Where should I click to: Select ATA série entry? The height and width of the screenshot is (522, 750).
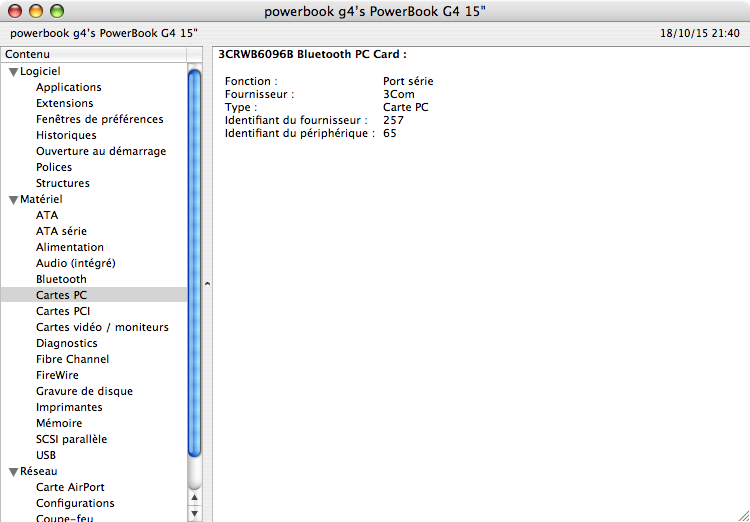[61, 231]
